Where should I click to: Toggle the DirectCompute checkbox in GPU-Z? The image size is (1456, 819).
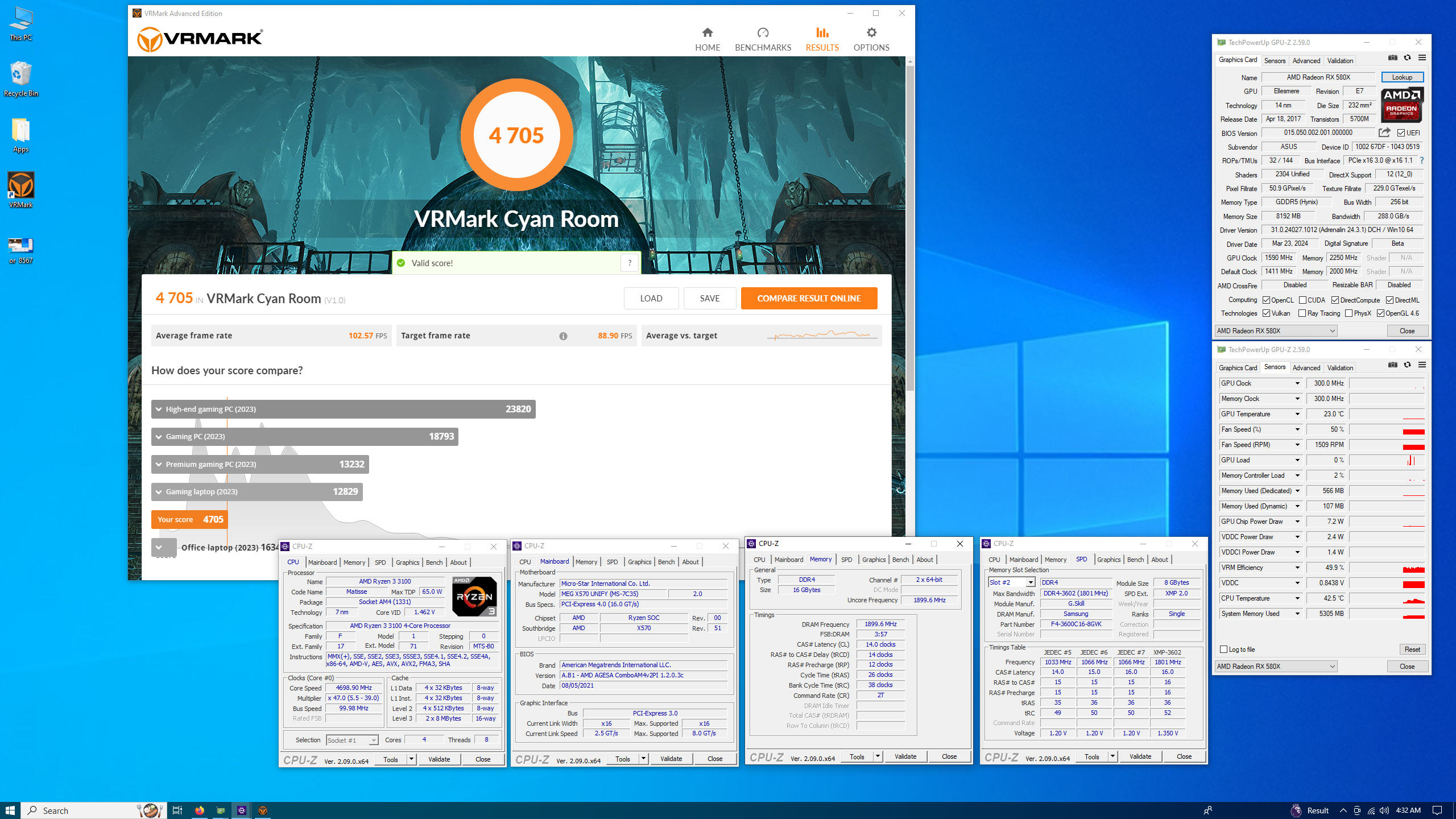(1335, 300)
